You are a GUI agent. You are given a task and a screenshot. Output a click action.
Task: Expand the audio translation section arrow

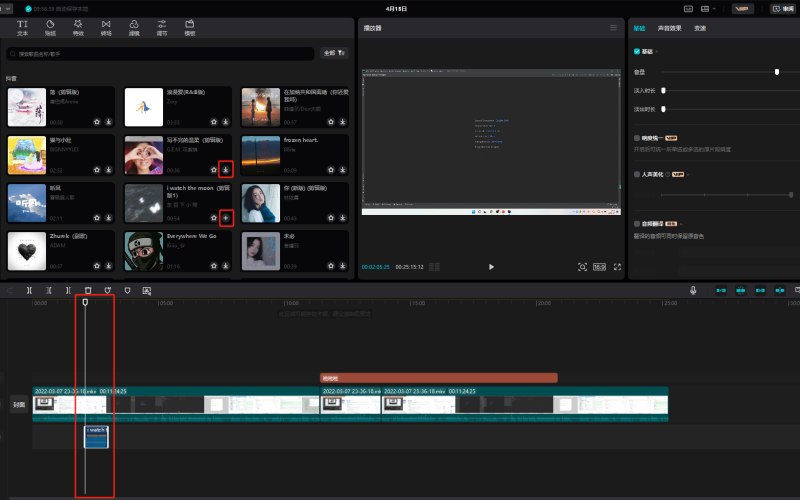[x=681, y=224]
